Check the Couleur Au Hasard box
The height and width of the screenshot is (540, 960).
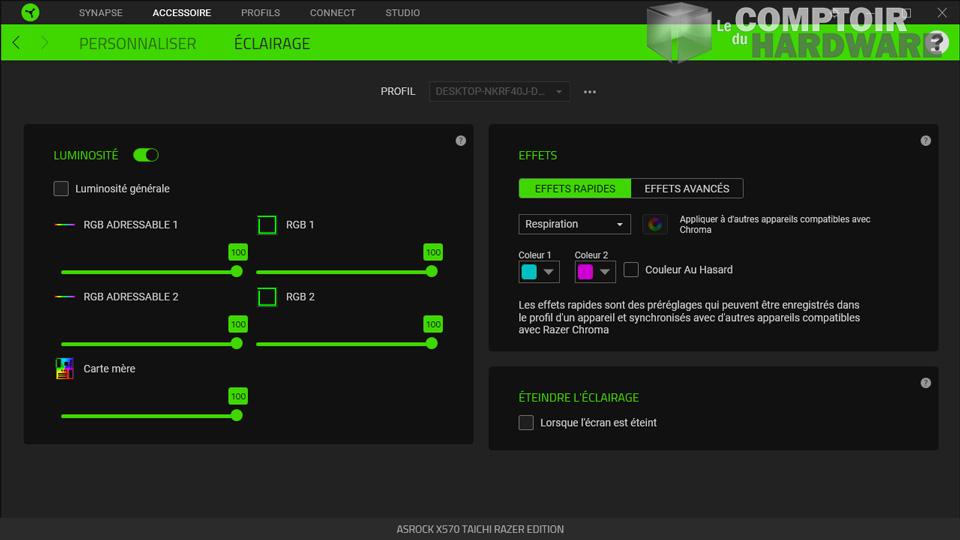tap(631, 270)
